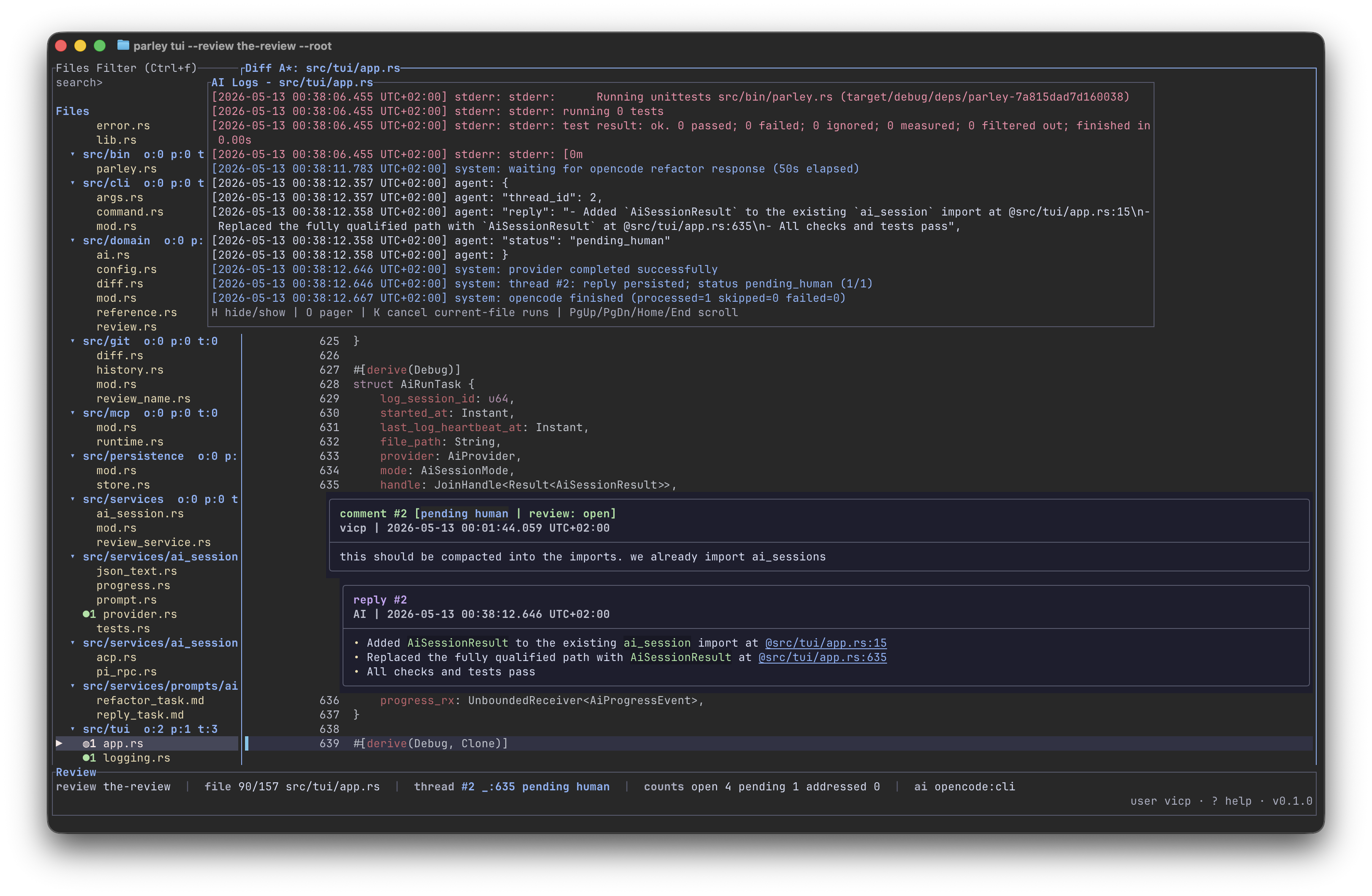Open ai.rs under src/domain
The height and width of the screenshot is (896, 1372).
point(113,254)
